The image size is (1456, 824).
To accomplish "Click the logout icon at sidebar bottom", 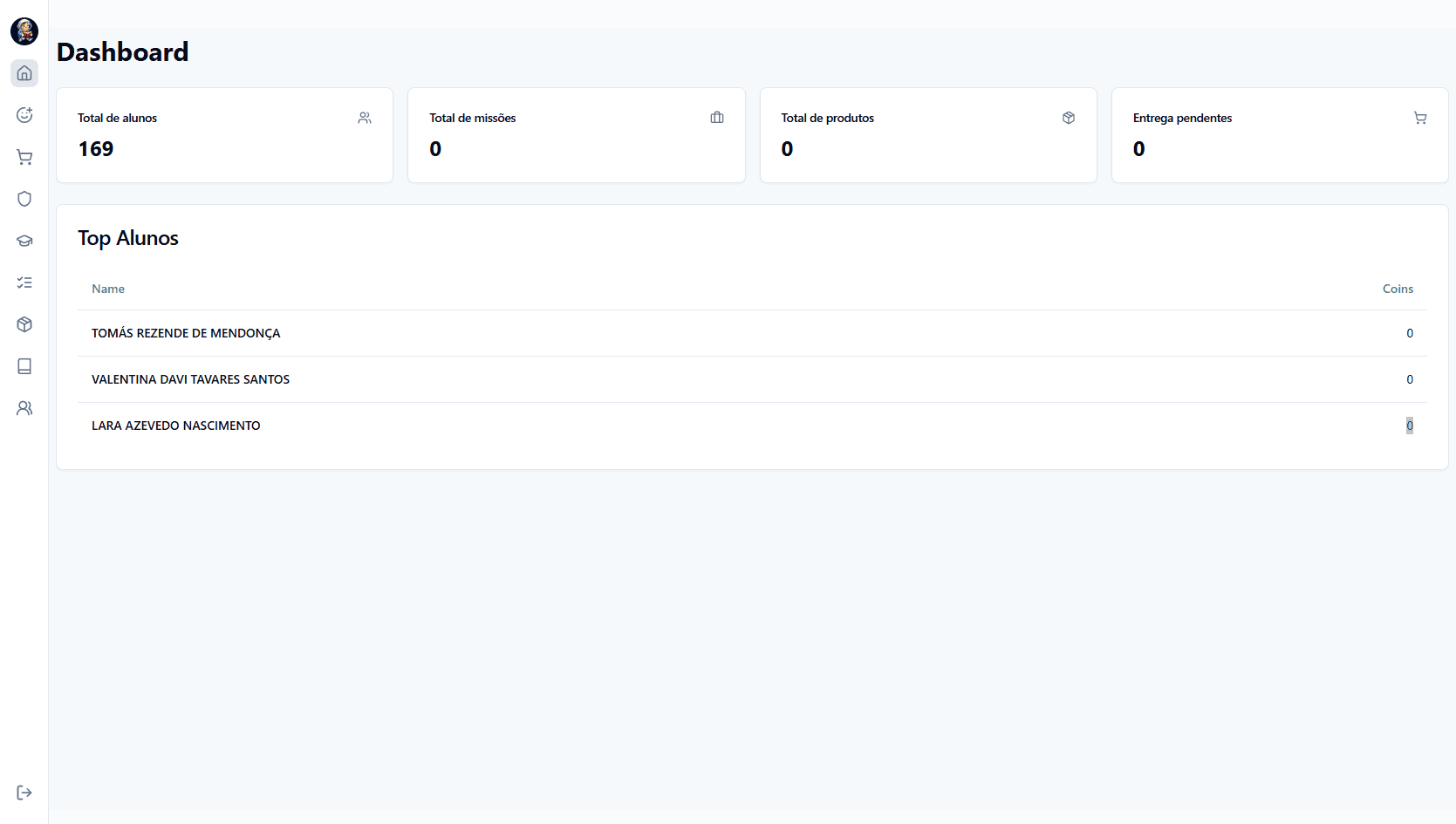I will point(24,793).
